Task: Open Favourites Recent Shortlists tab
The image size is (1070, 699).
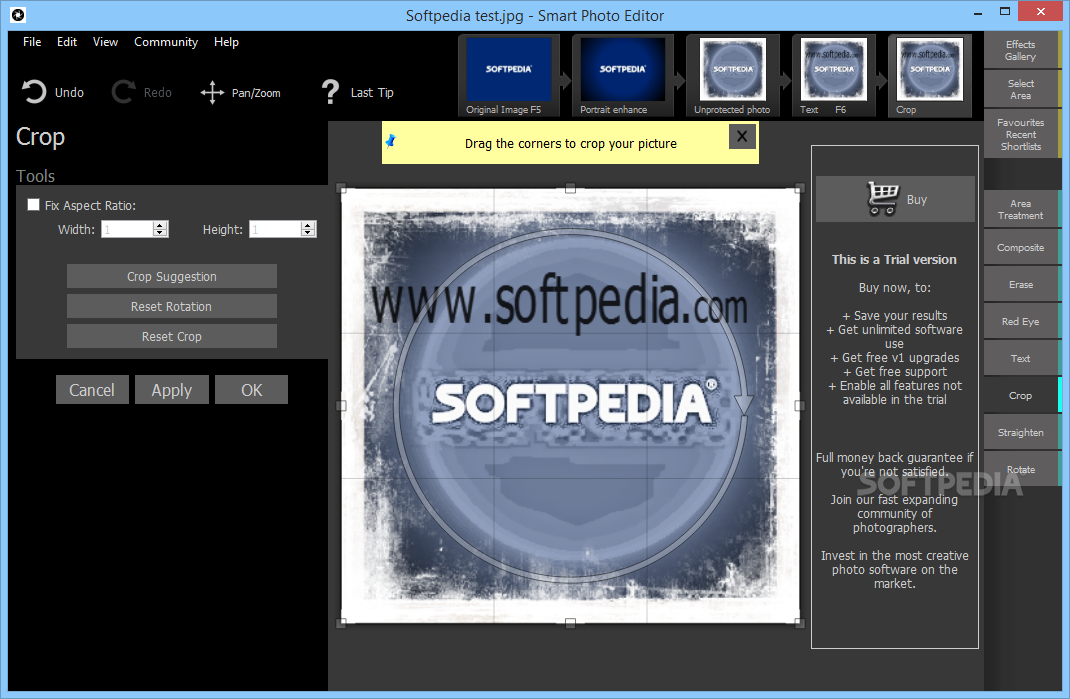Action: (x=1021, y=134)
